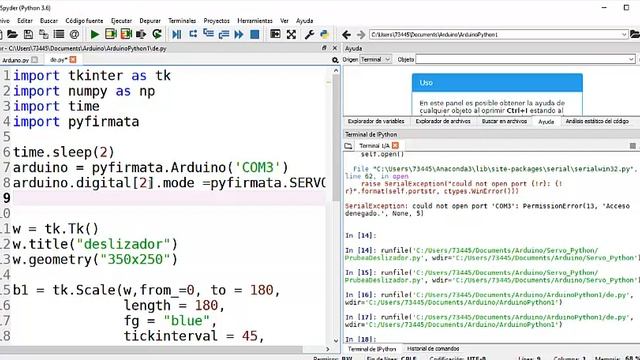This screenshot has width=640, height=360.
Task: Go back with the left arrow icon
Action: (347, 35)
